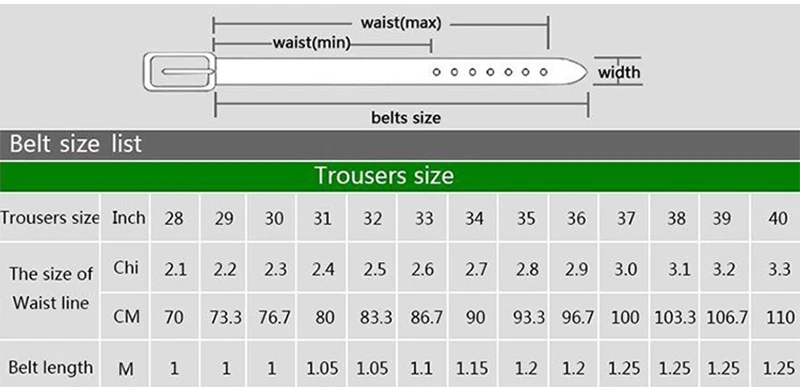Select trousers size 28 inch cell
The width and height of the screenshot is (800, 387).
pos(174,218)
